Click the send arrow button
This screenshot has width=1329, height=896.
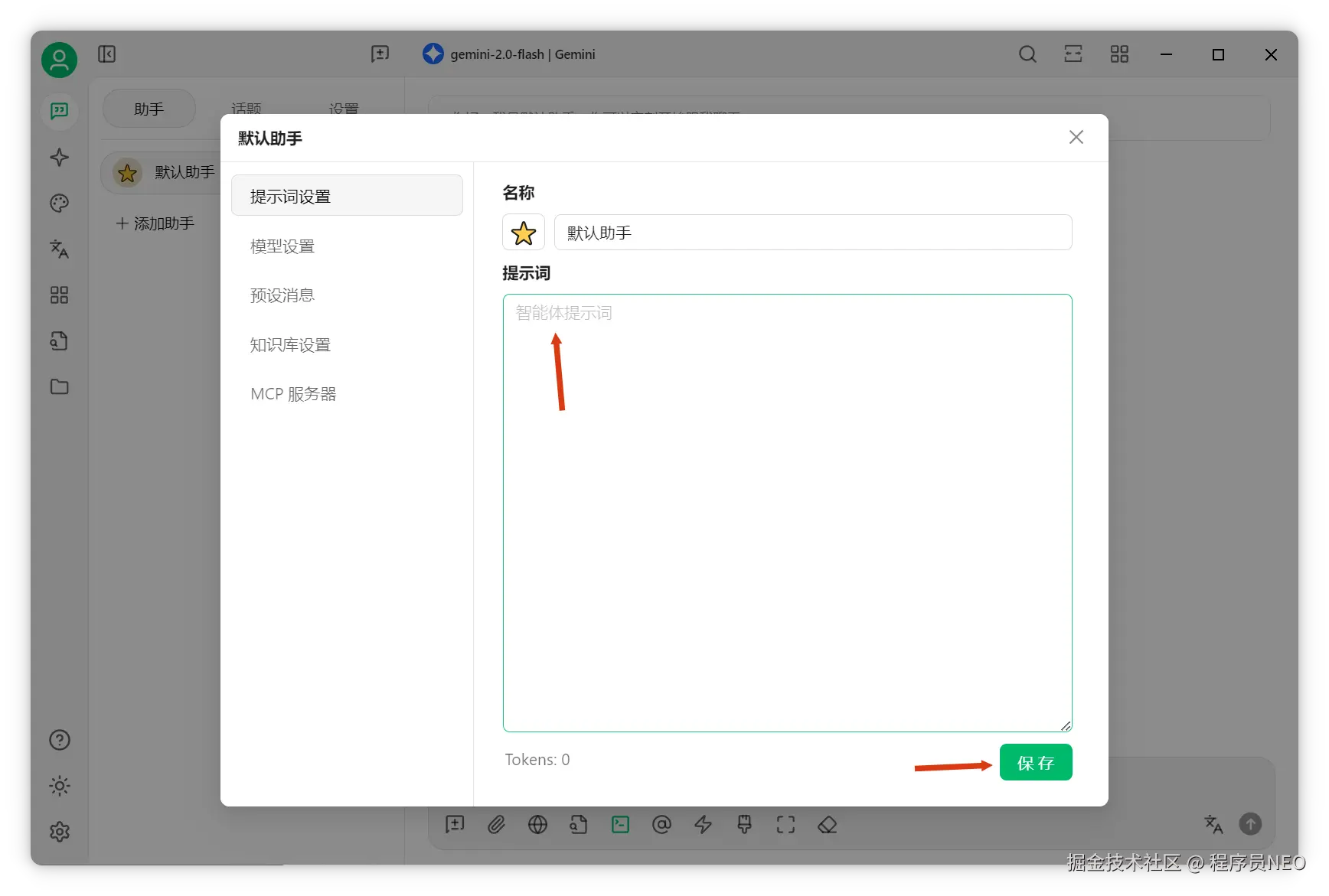click(x=1250, y=824)
